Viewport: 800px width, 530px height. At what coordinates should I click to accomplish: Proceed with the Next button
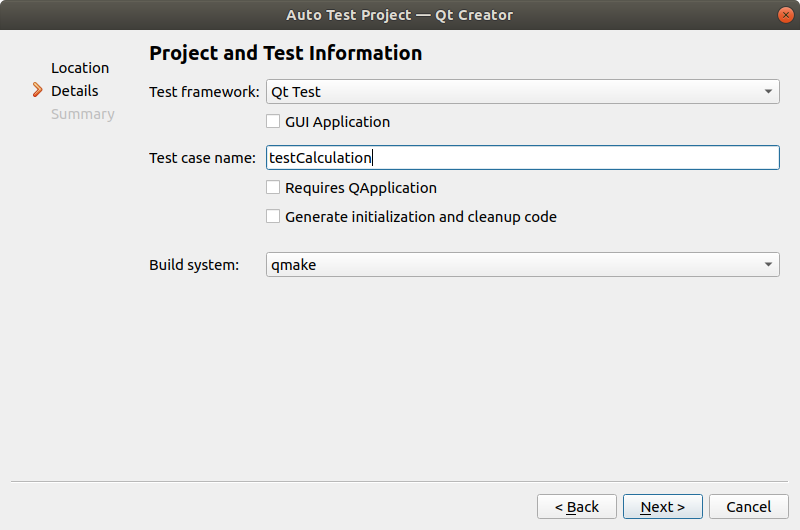click(662, 507)
